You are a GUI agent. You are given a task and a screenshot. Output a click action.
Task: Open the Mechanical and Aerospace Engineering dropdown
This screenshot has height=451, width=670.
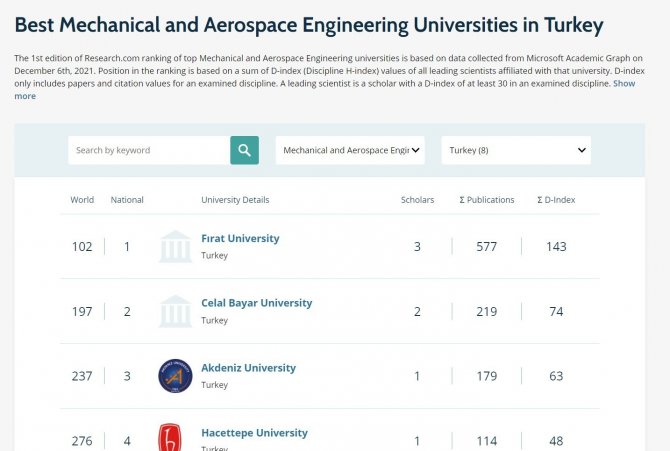pyautogui.click(x=350, y=150)
